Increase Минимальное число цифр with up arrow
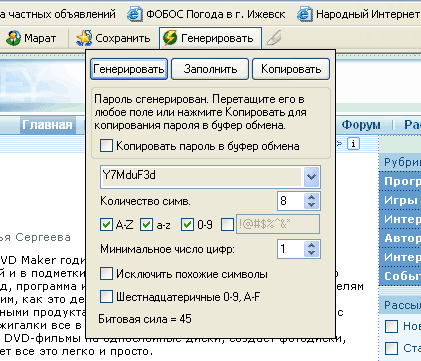 [312, 245]
